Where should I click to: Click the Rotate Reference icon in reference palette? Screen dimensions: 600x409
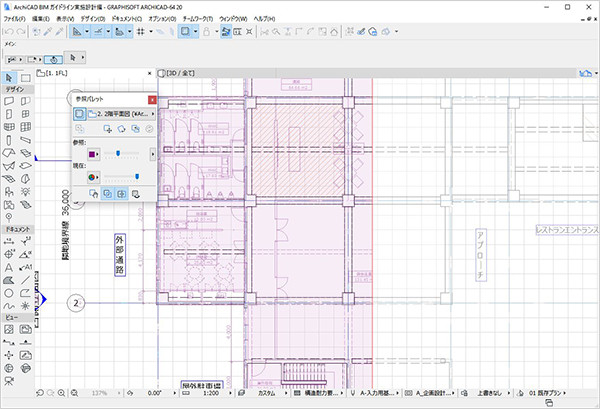coord(122,129)
